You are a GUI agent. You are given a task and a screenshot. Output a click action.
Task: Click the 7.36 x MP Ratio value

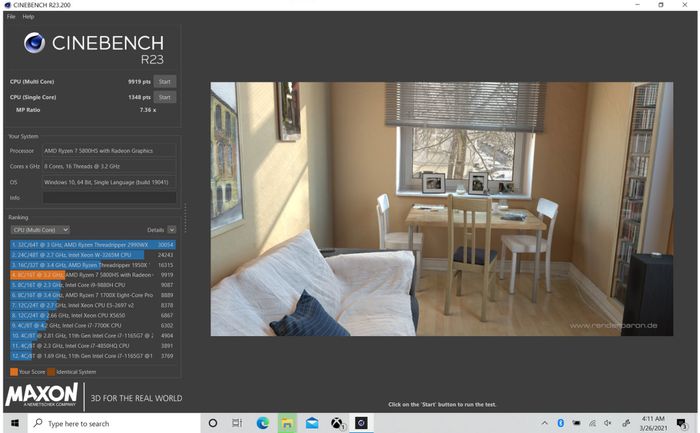click(x=148, y=110)
